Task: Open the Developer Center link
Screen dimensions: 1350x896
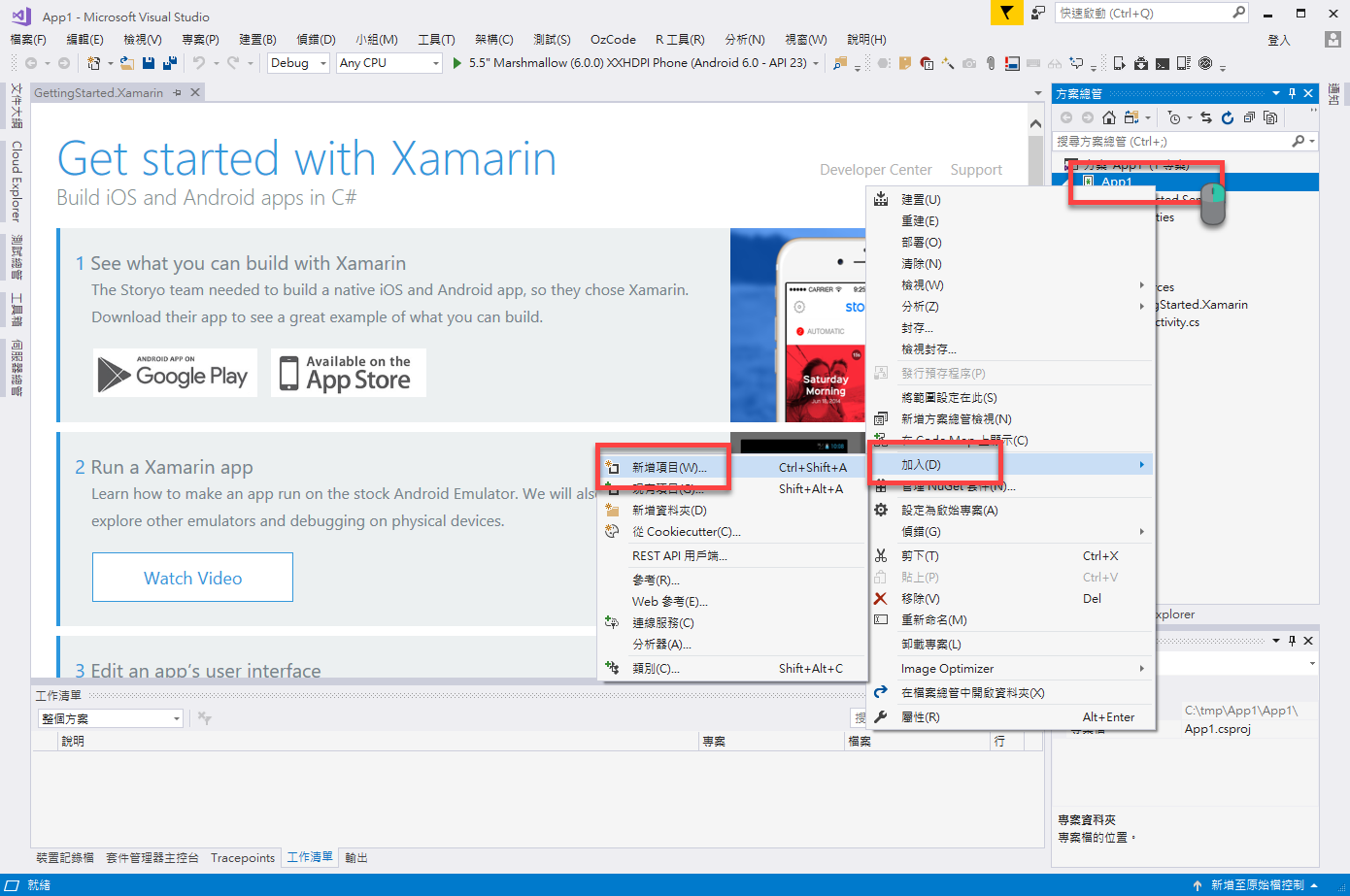Action: click(x=875, y=170)
